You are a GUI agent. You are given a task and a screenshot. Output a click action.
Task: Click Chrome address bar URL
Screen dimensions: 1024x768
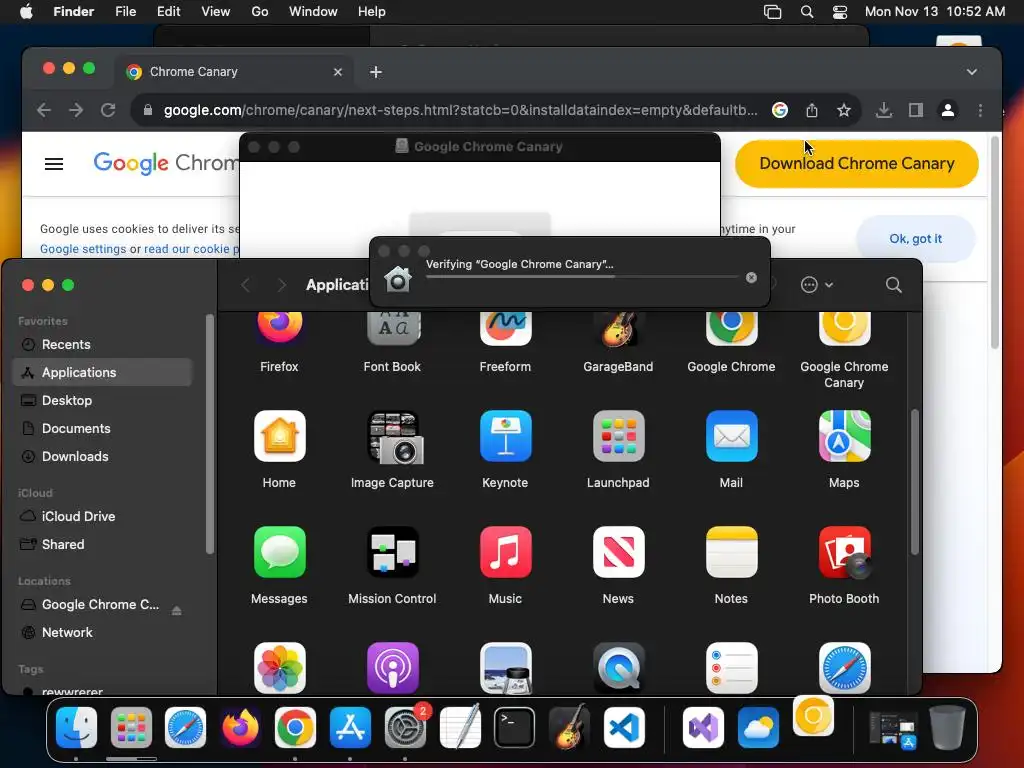click(x=460, y=110)
